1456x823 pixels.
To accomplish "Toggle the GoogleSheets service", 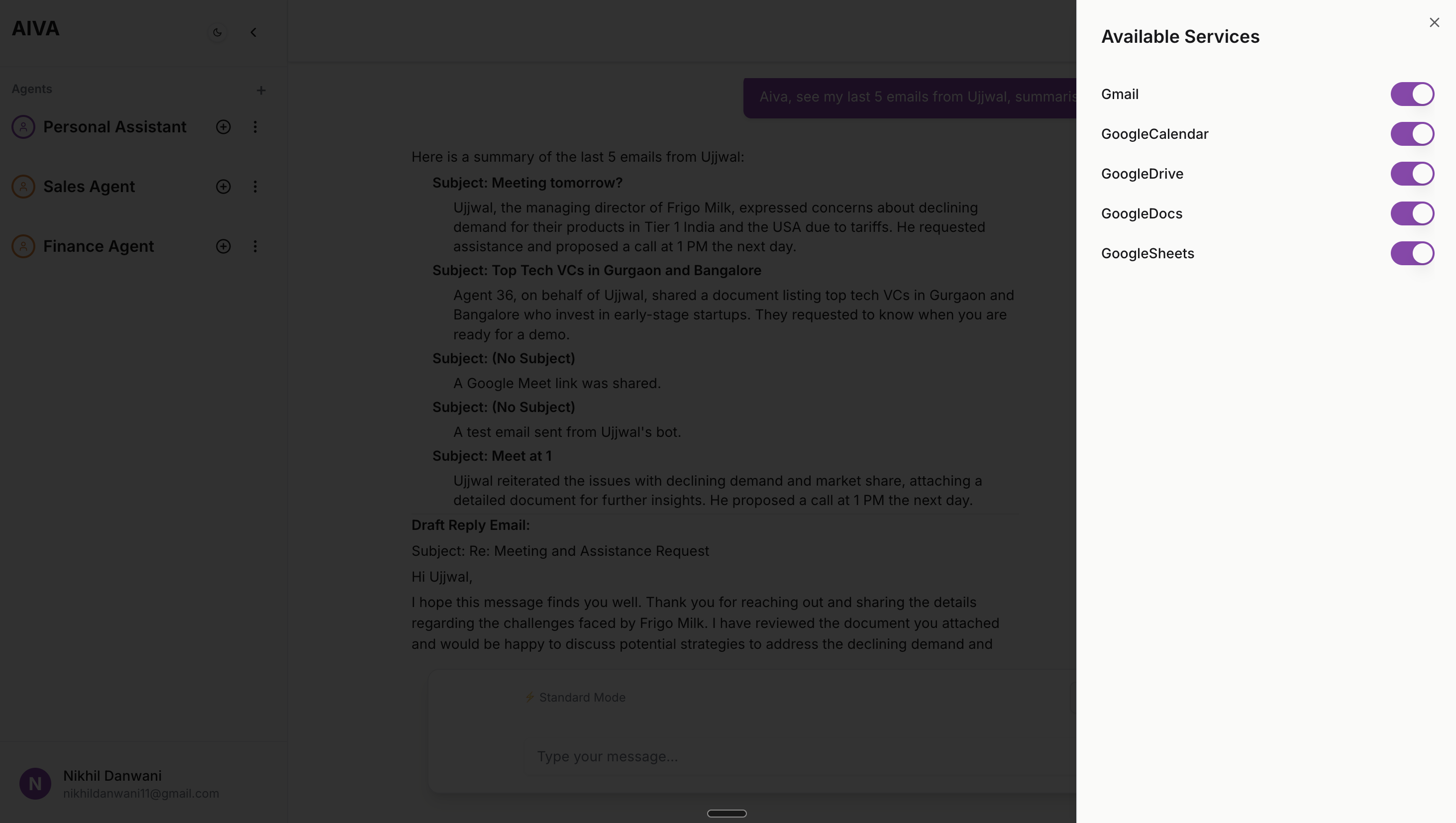I will 1412,253.
